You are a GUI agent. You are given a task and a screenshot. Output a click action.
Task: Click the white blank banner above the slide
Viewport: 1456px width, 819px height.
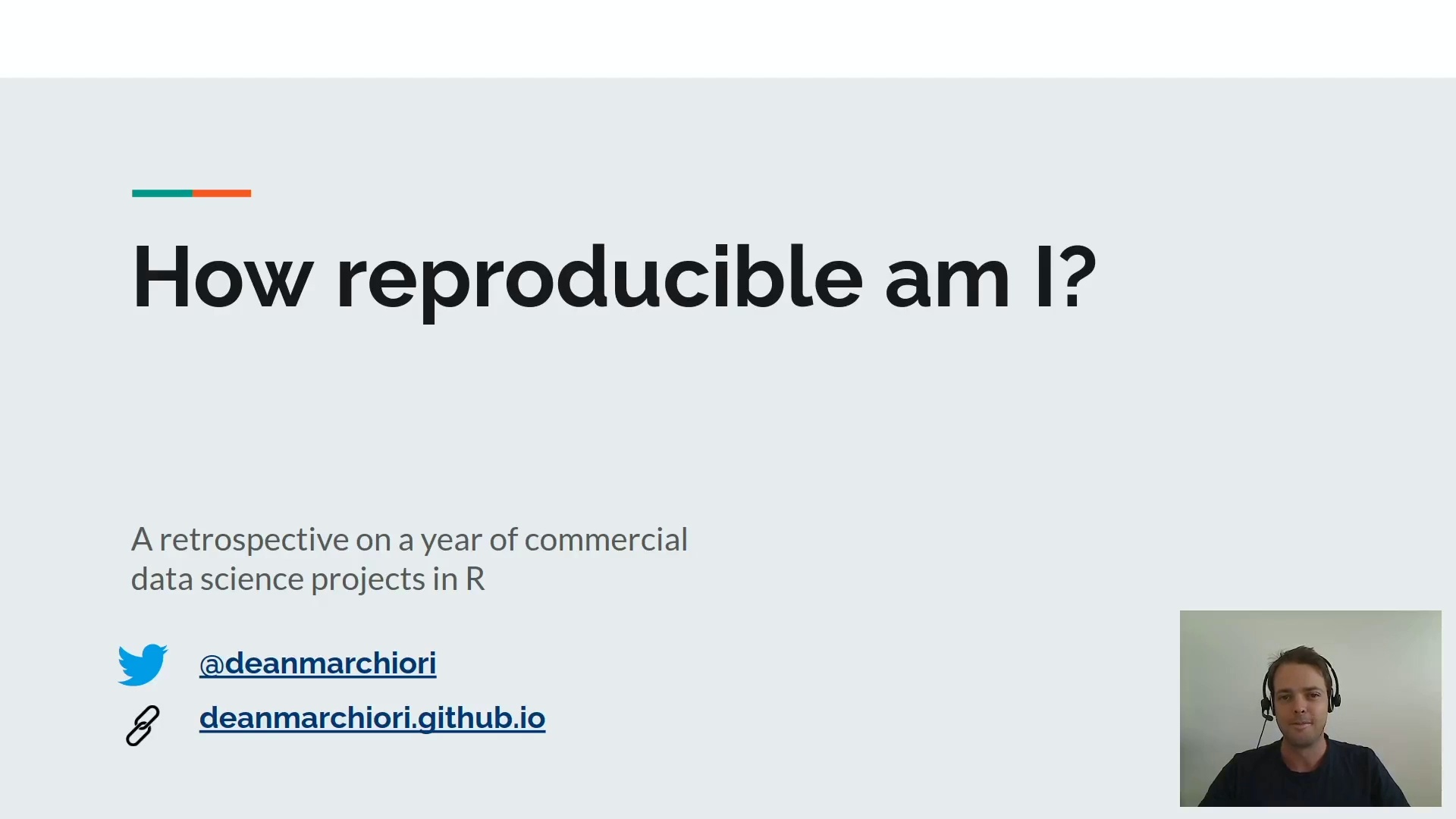[728, 38]
